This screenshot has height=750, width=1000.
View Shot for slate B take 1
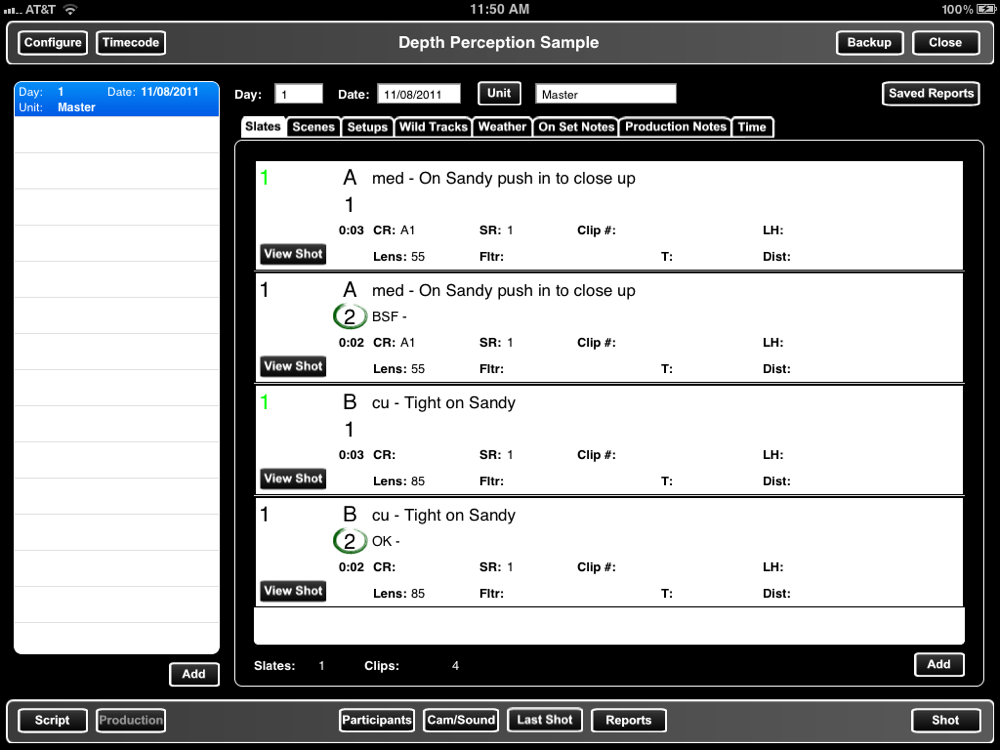(x=293, y=478)
